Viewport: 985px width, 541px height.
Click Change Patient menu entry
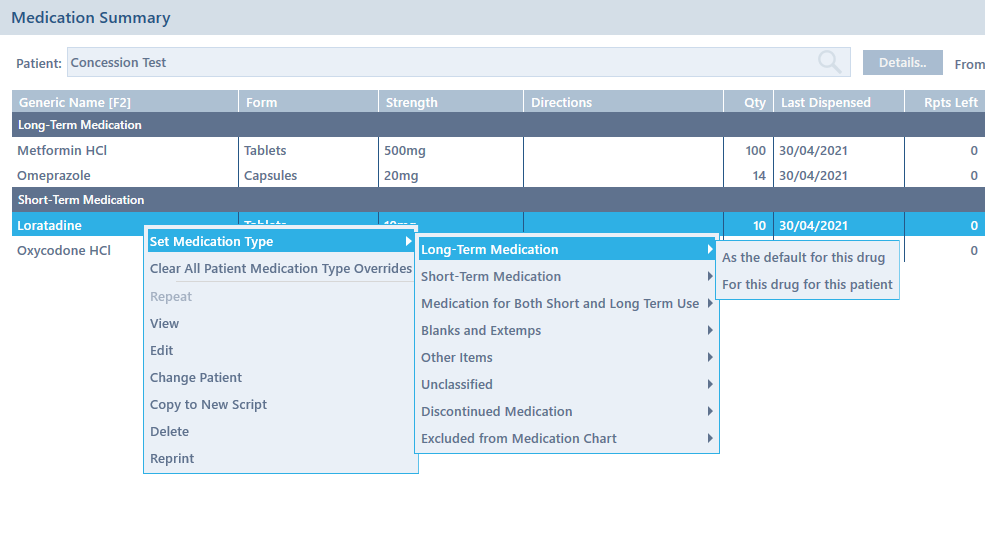[x=196, y=378]
